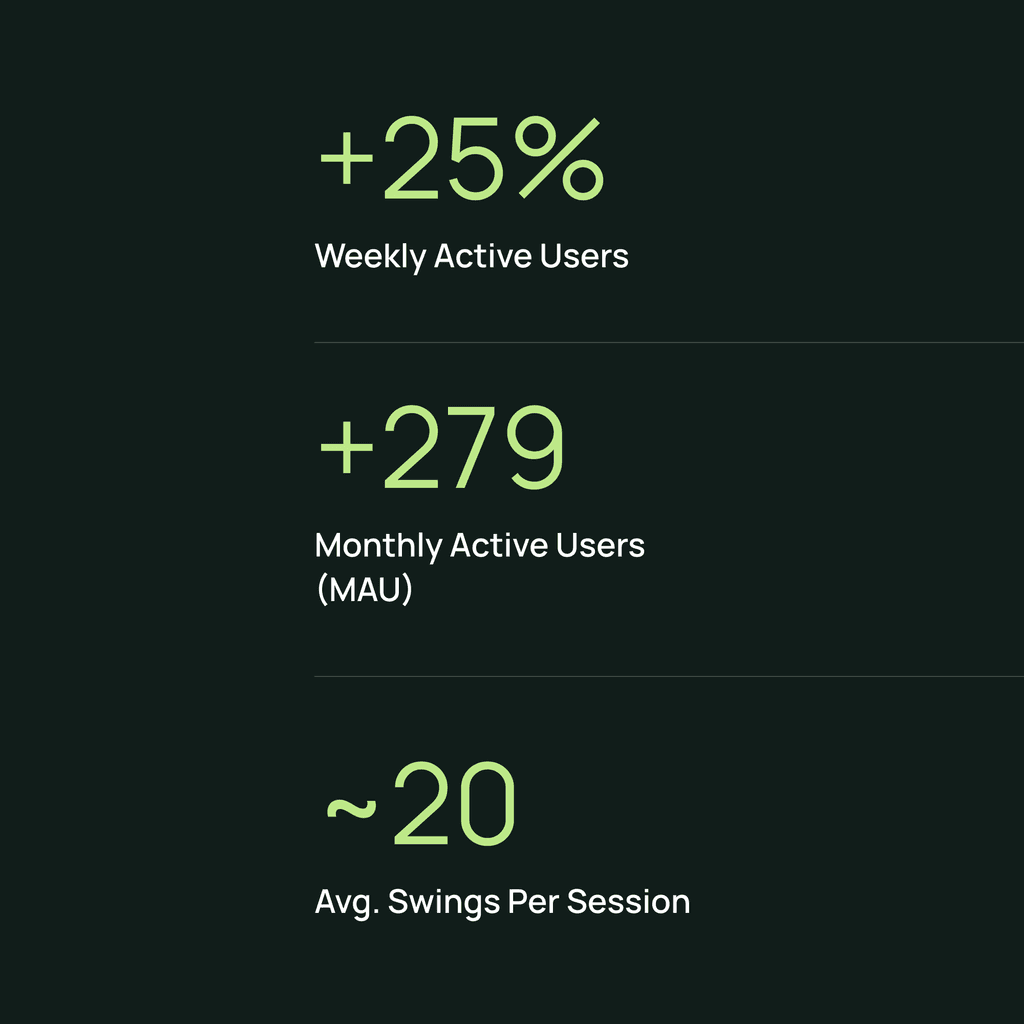The height and width of the screenshot is (1024, 1024).
Task: Click the (MAU) abbreviation text
Action: 364,589
